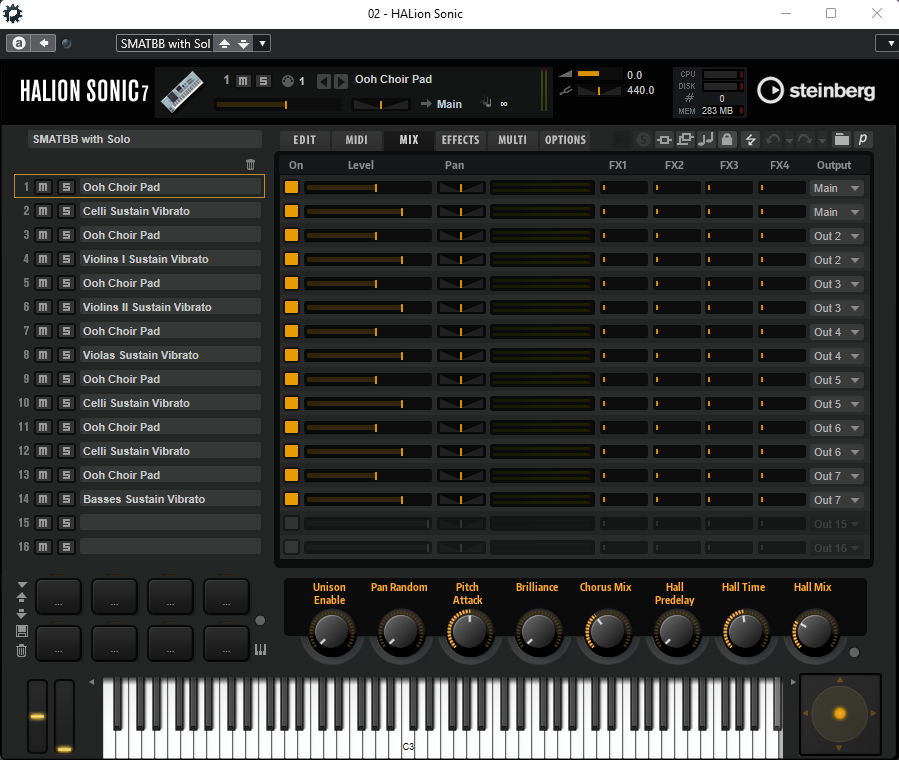Open the preset menu arrow beside SMATBB with Sol
Screen dimensions: 899x760
click(262, 44)
